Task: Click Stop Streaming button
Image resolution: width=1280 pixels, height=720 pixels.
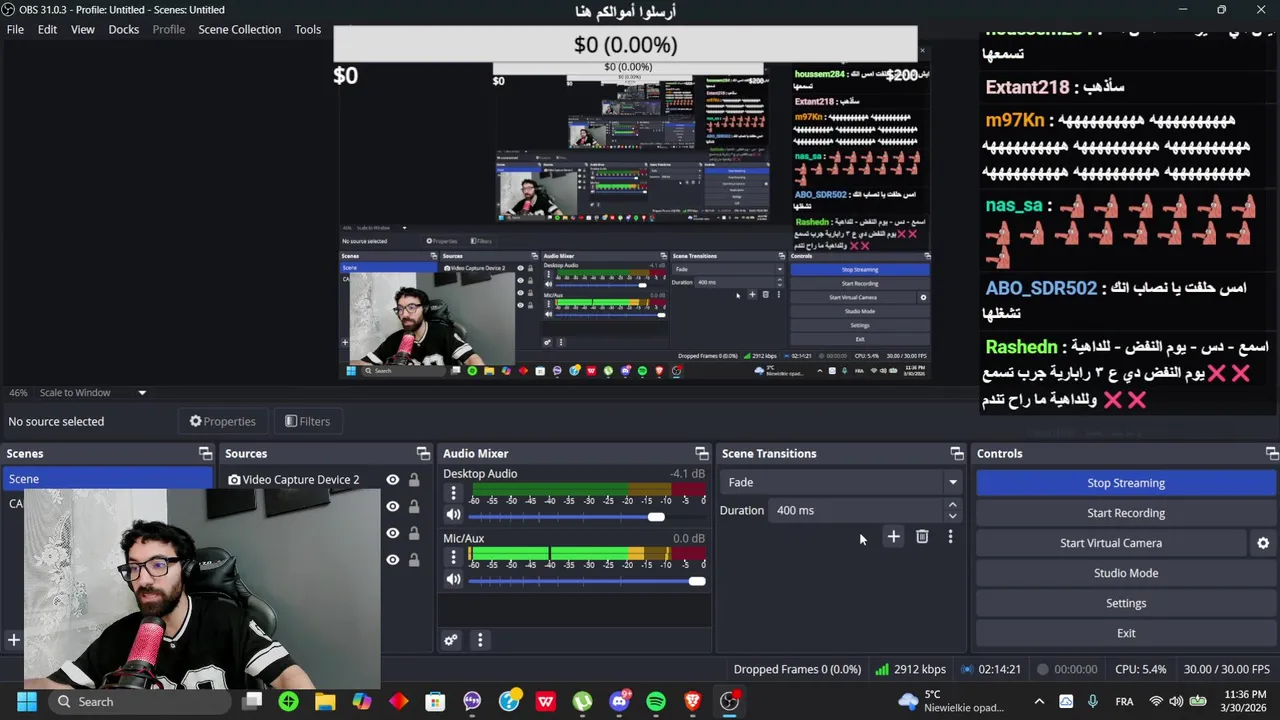Action: click(x=1126, y=483)
